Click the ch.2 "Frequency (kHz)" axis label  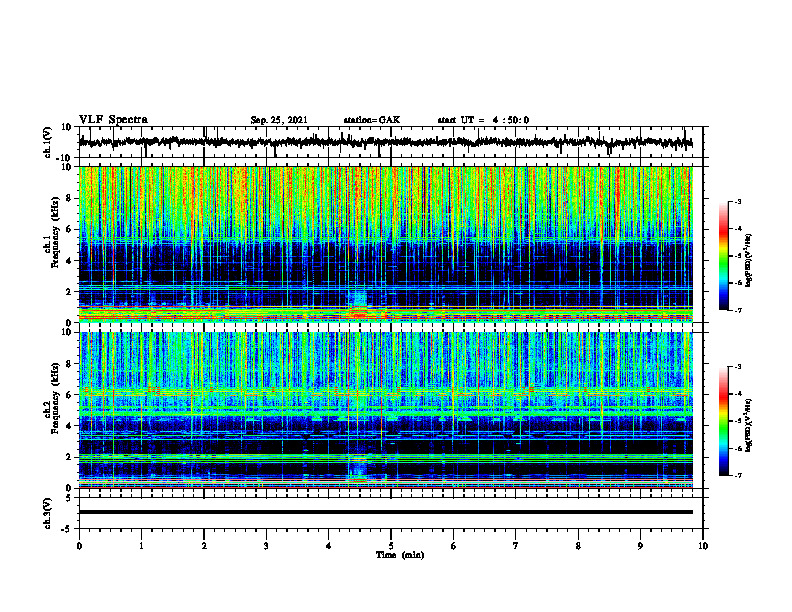point(55,397)
